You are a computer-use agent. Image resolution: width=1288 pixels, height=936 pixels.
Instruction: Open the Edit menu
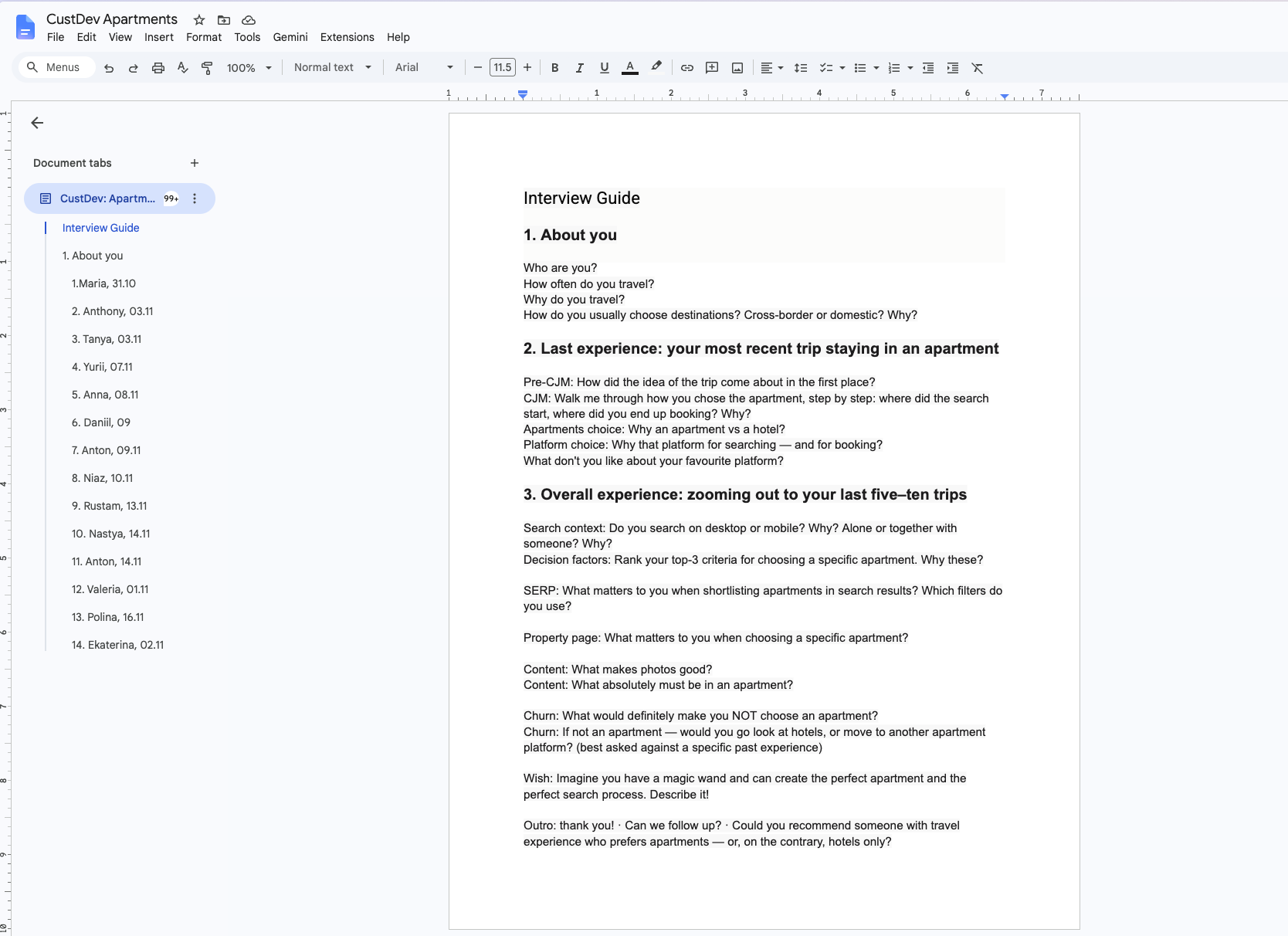(86, 37)
